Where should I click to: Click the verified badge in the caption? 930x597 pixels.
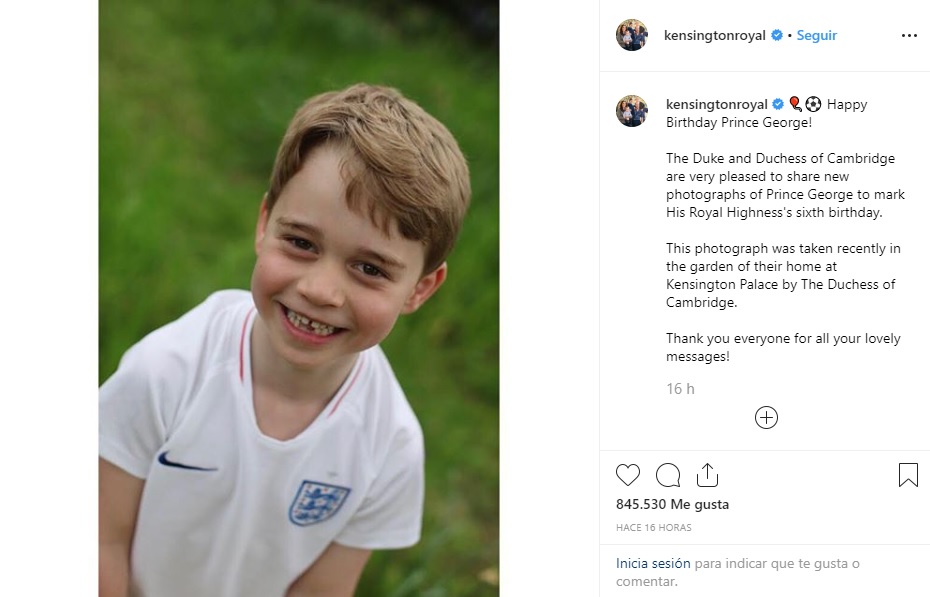(777, 104)
